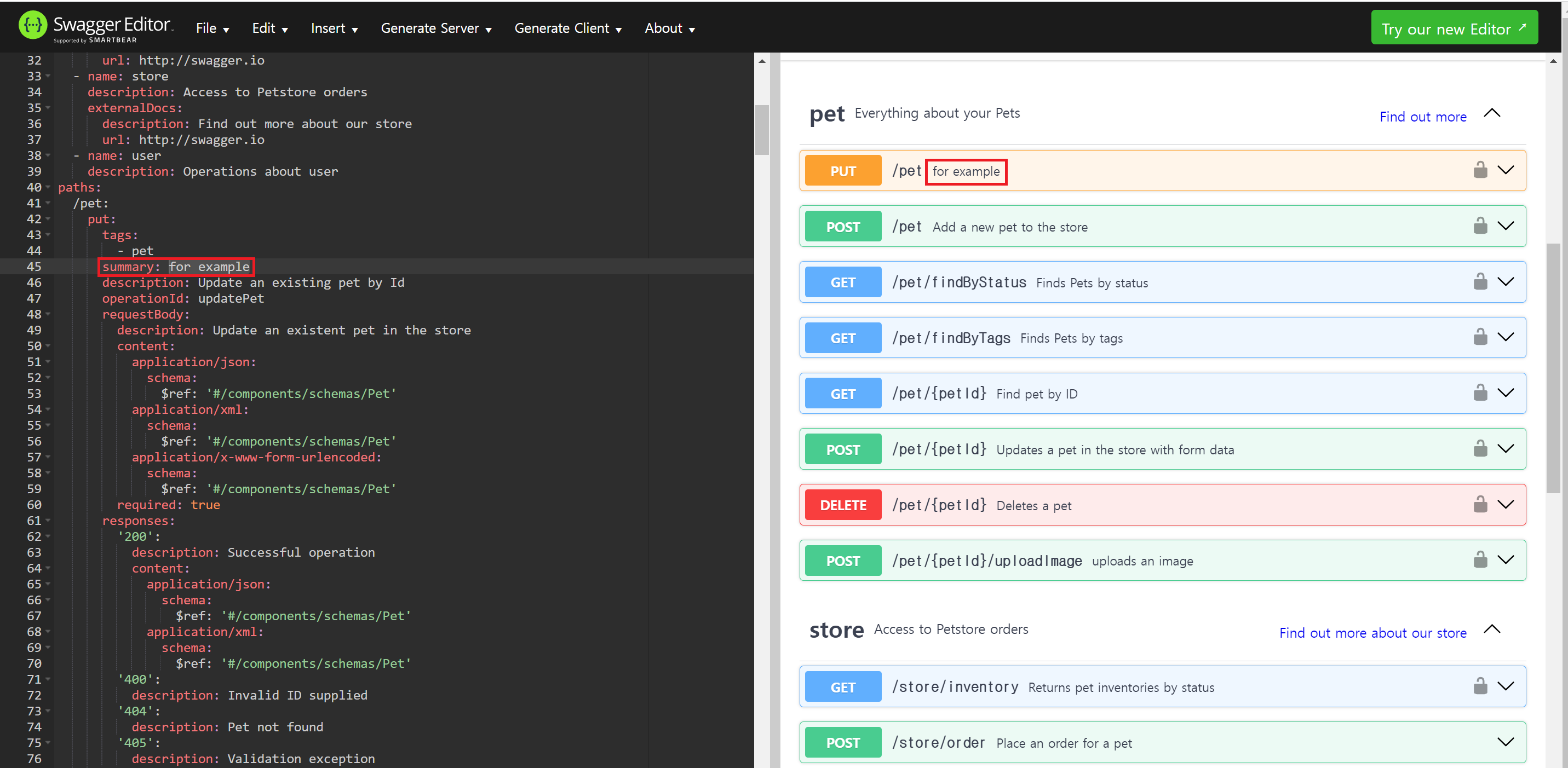Click the lock icon on POST /pet
Screen dimensions: 1568x768
1480,227
